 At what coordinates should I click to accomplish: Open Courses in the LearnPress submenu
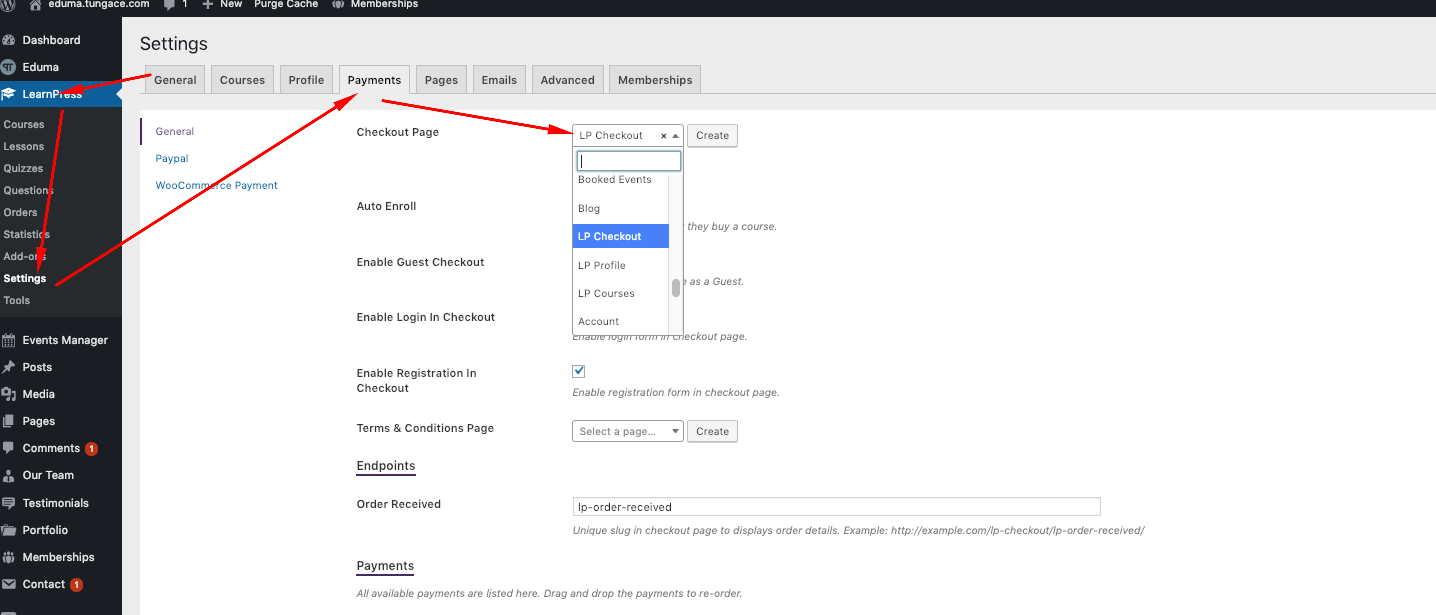(24, 125)
